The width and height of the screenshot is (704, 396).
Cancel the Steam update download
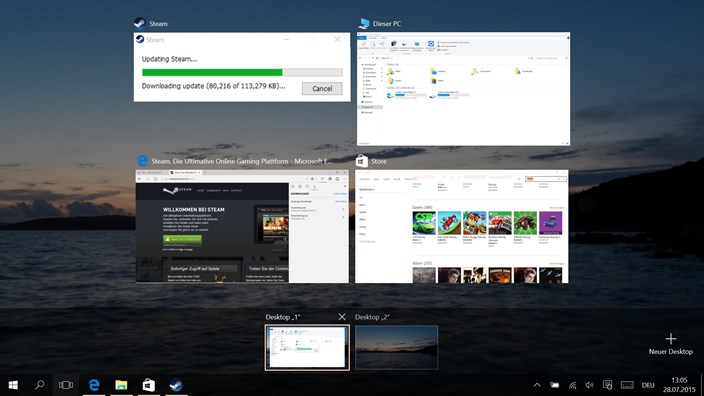point(322,88)
